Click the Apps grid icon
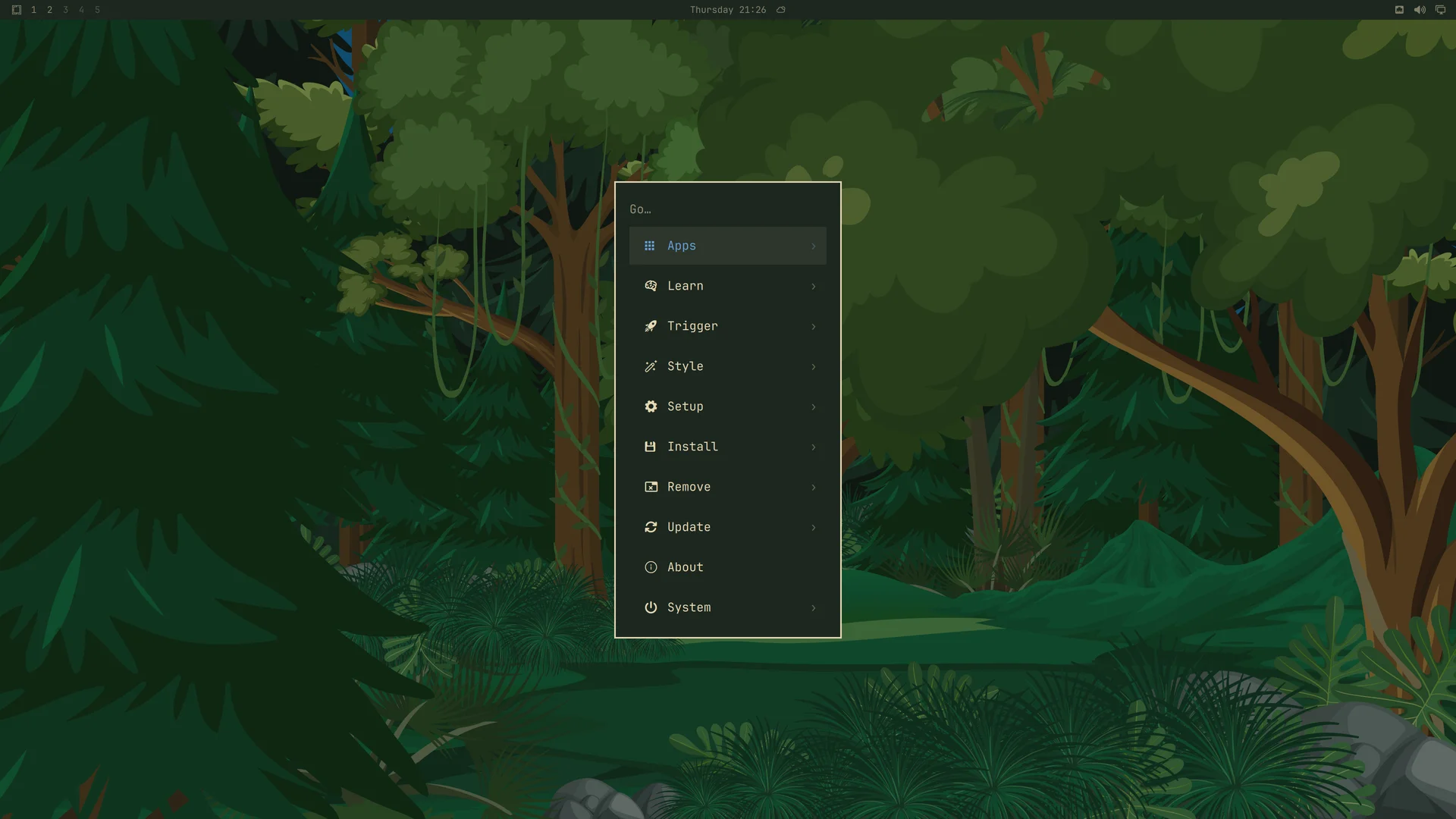Screen dimensions: 1456x819 click(x=650, y=246)
